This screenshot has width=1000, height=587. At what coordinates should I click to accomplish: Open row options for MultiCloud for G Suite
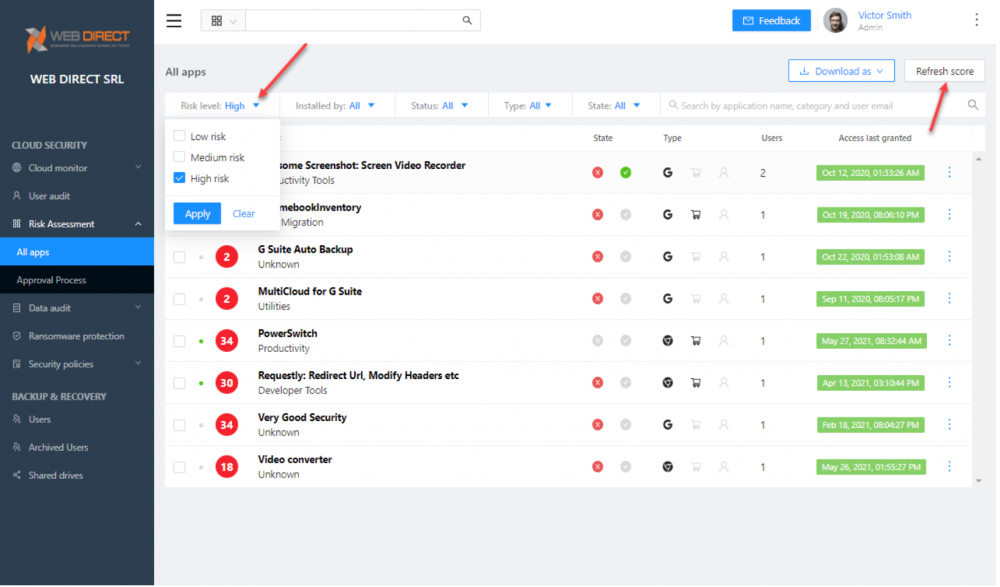pos(952,299)
